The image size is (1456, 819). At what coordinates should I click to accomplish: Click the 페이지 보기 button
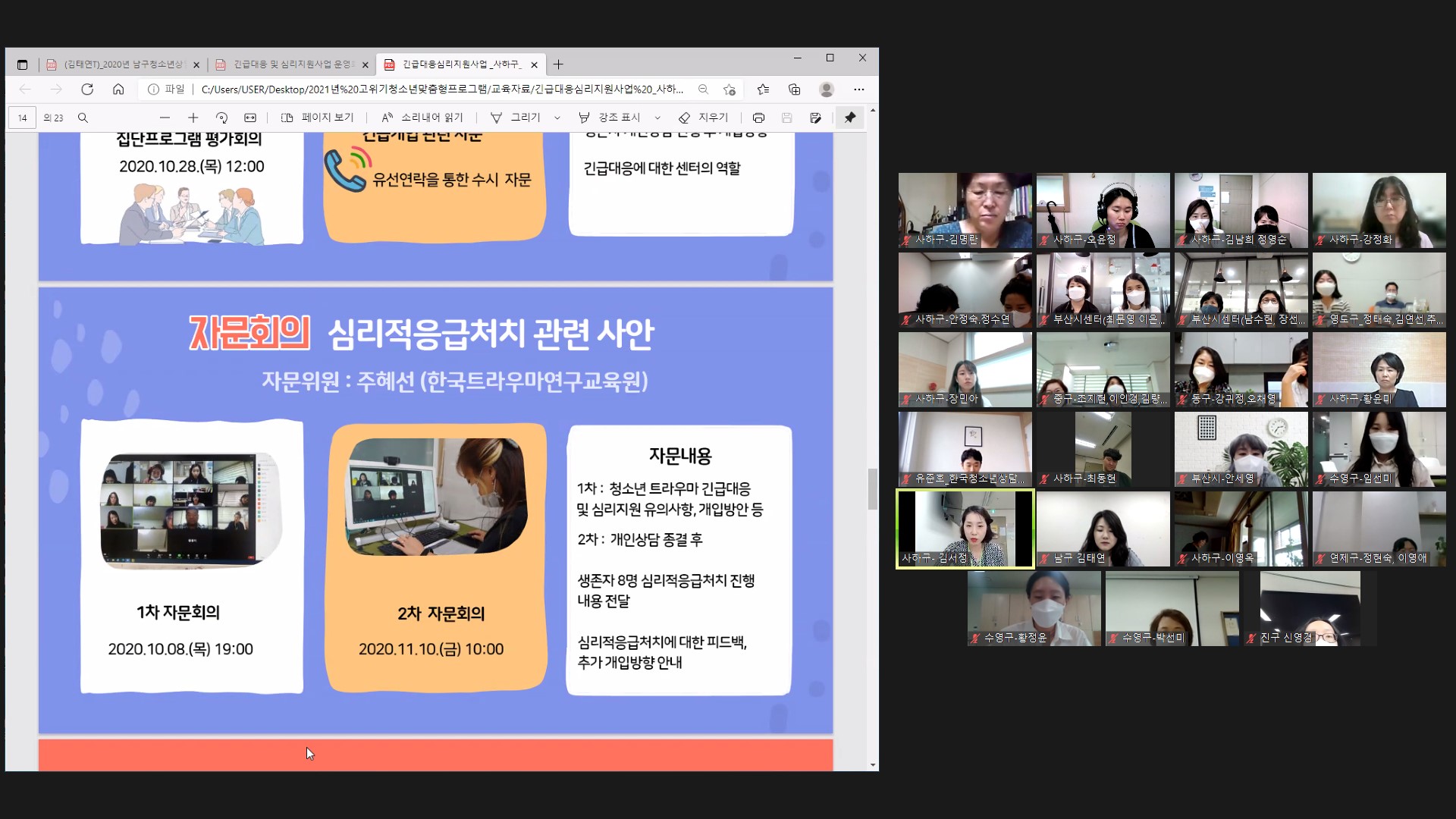317,118
